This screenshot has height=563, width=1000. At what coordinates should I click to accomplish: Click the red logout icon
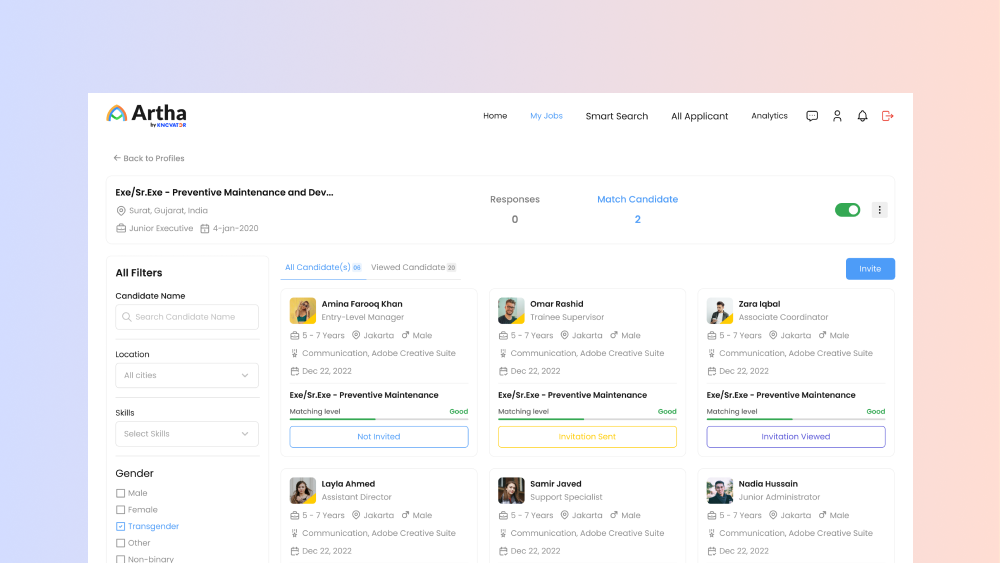coord(887,116)
